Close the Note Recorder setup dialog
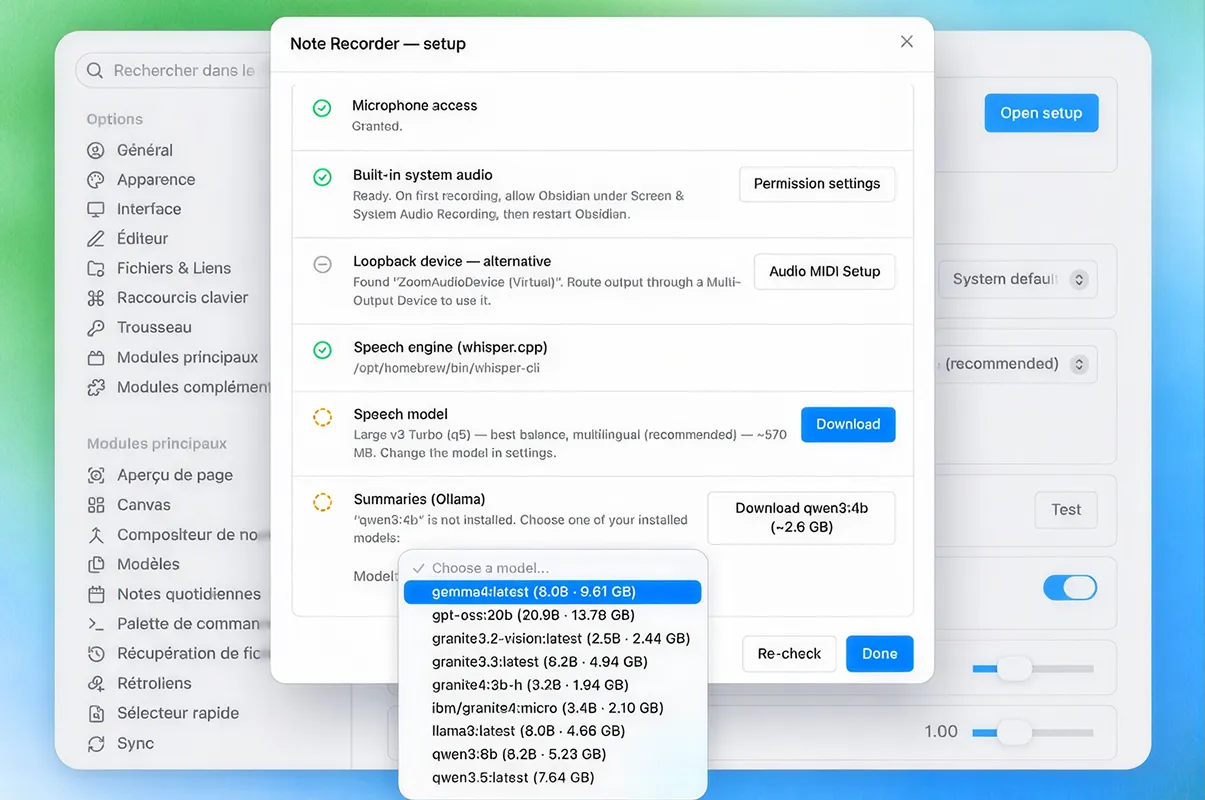 pyautogui.click(x=907, y=42)
